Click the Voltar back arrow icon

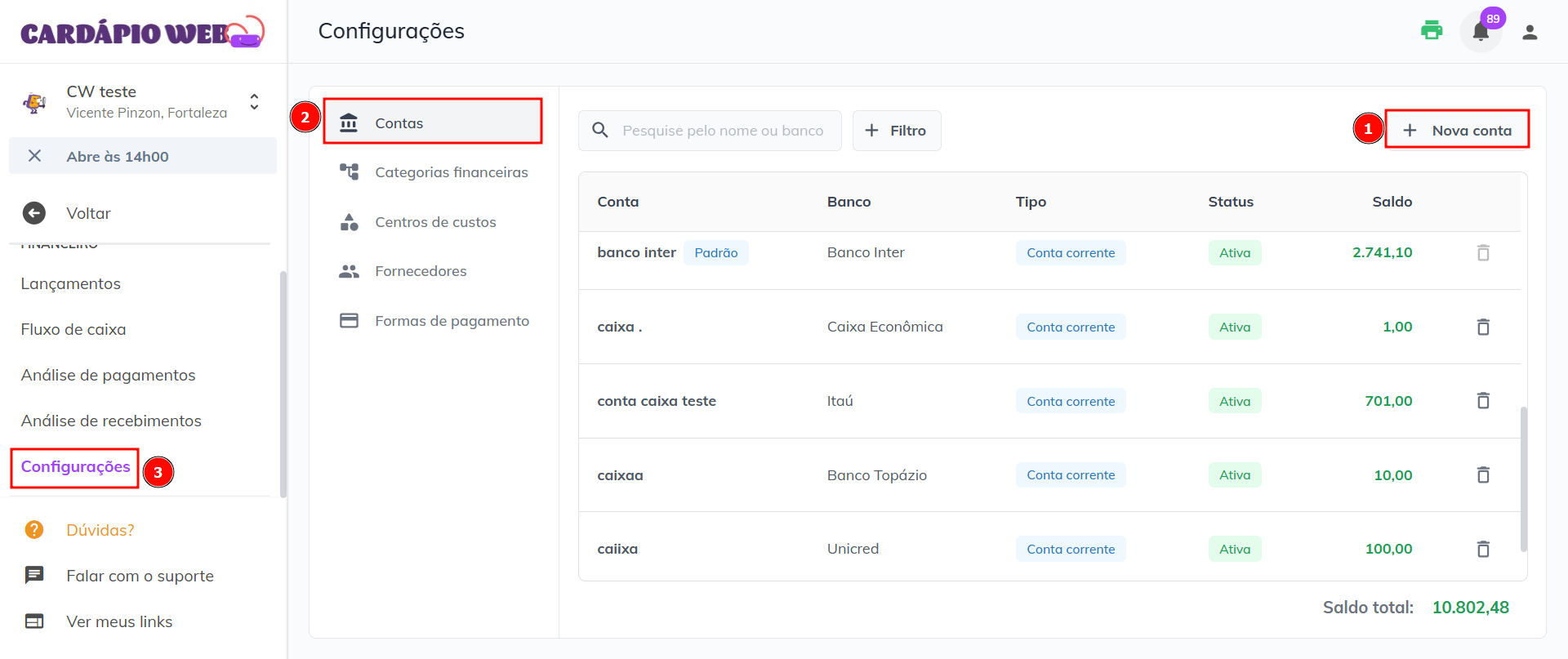click(x=34, y=213)
